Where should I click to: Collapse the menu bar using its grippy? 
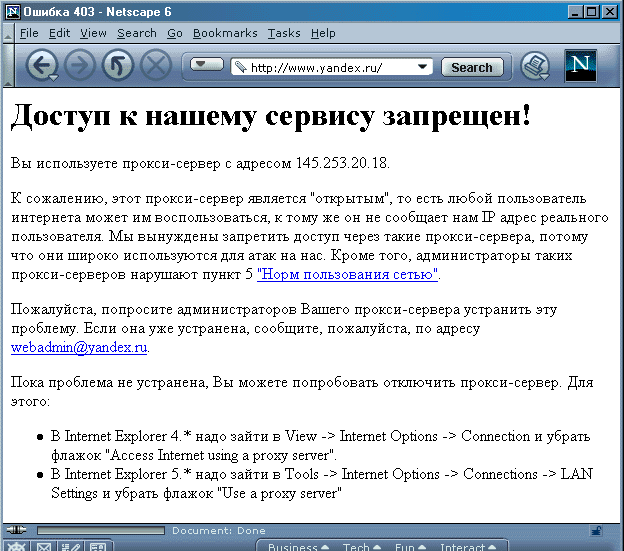click(x=8, y=33)
